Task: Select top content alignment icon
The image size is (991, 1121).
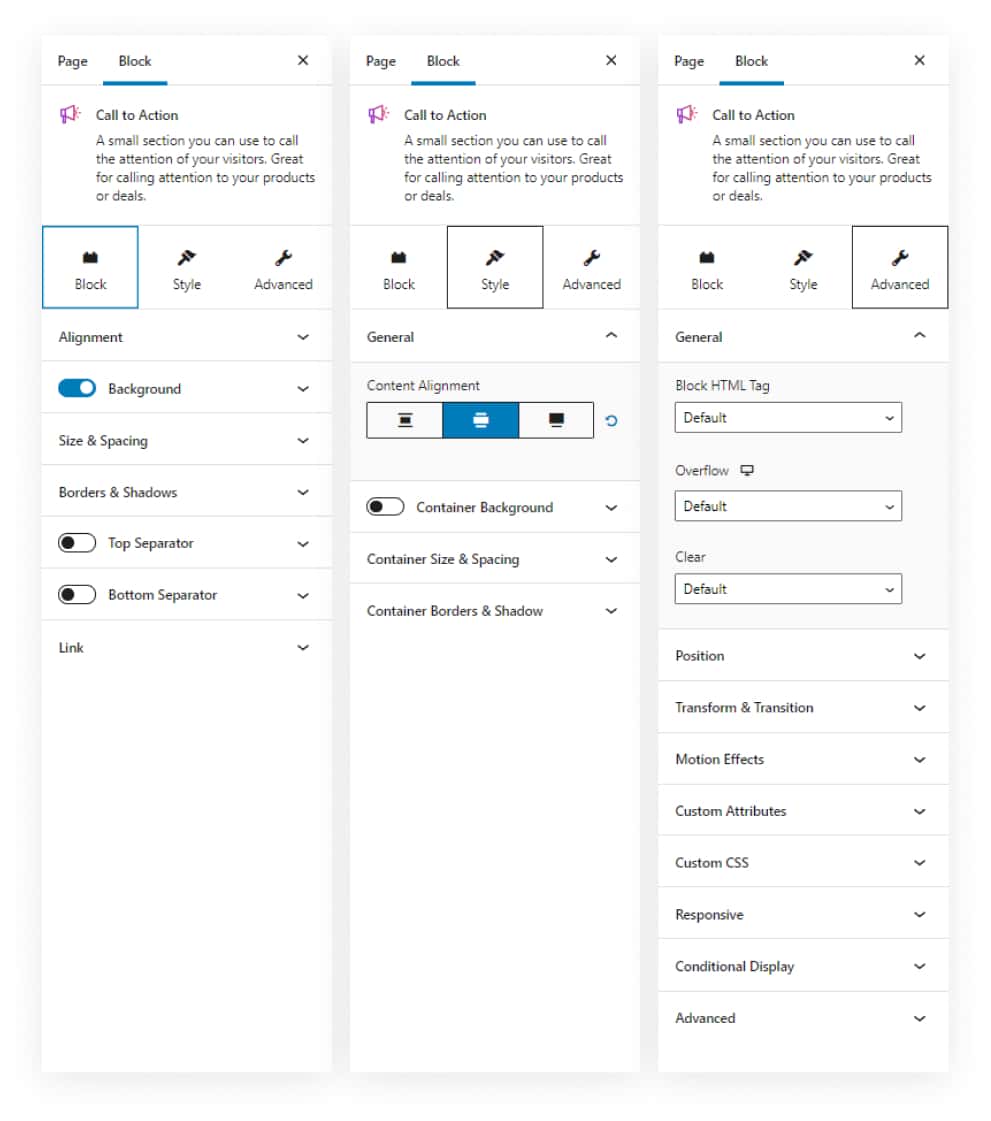Action: click(405, 420)
